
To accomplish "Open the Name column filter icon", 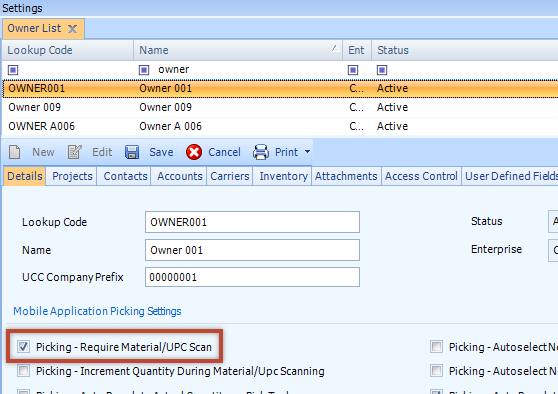I will (x=144, y=70).
